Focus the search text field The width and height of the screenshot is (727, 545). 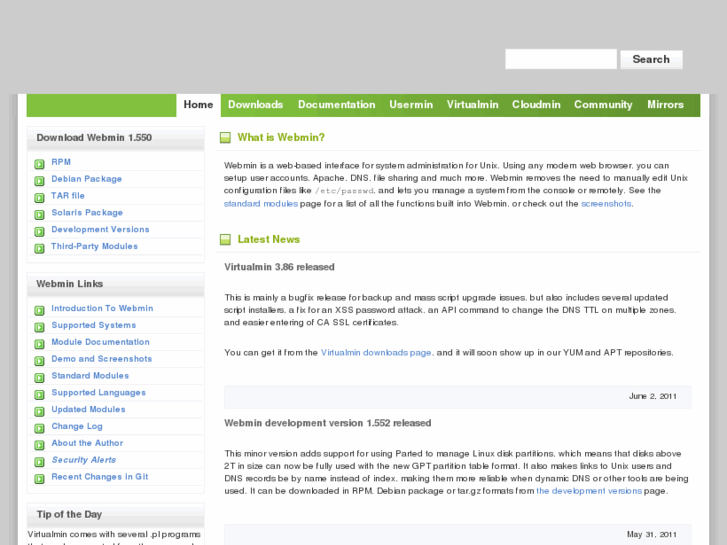[x=561, y=59]
